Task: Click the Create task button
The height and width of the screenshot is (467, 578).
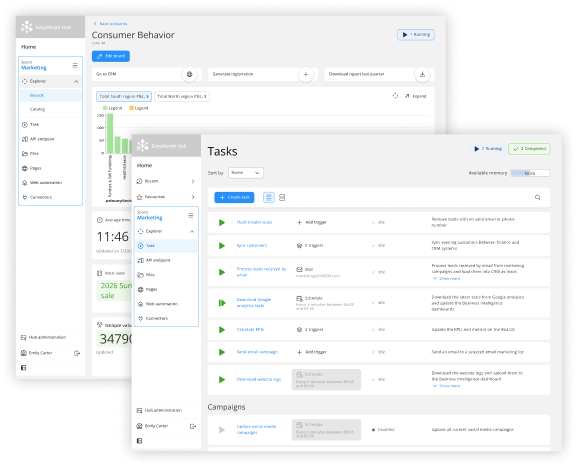Action: [x=234, y=198]
